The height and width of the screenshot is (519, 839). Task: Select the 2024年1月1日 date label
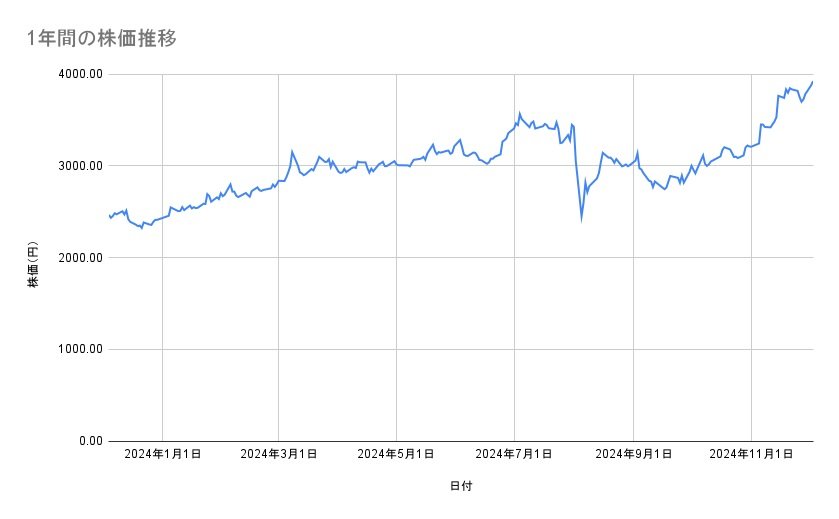[x=162, y=455]
